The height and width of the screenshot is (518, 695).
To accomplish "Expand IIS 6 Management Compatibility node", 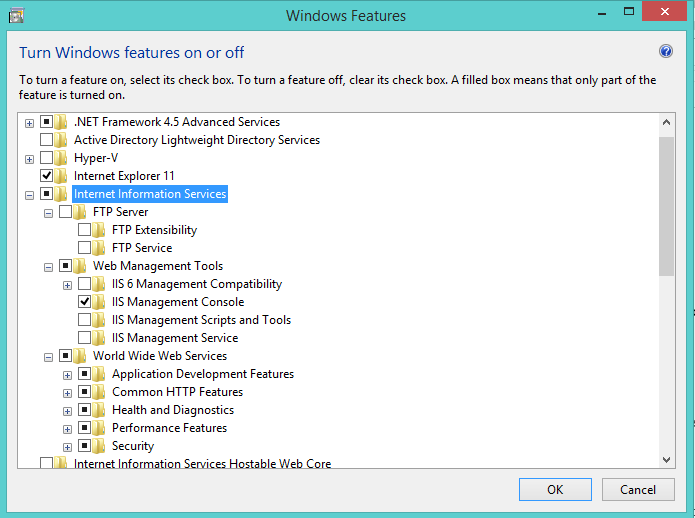I will point(67,285).
